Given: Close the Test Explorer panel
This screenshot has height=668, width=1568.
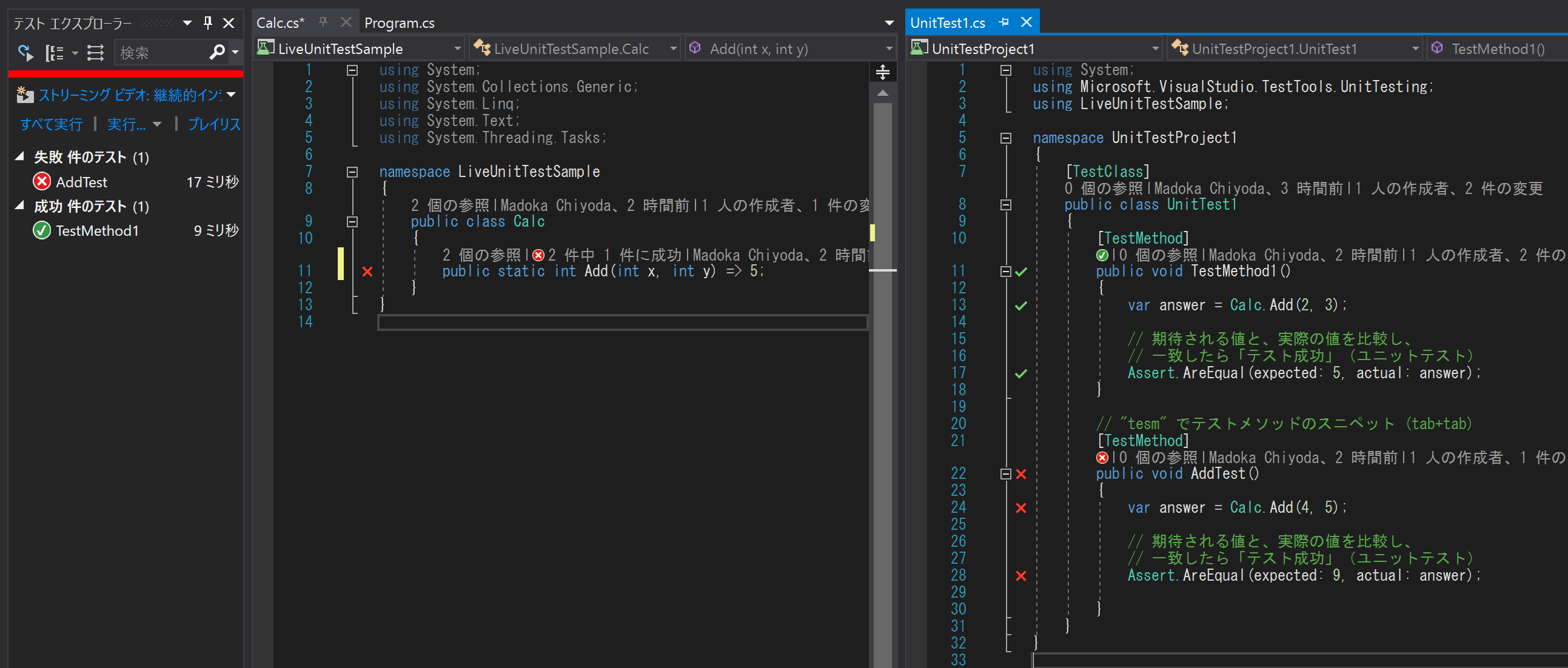Looking at the screenshot, I should click(x=229, y=23).
